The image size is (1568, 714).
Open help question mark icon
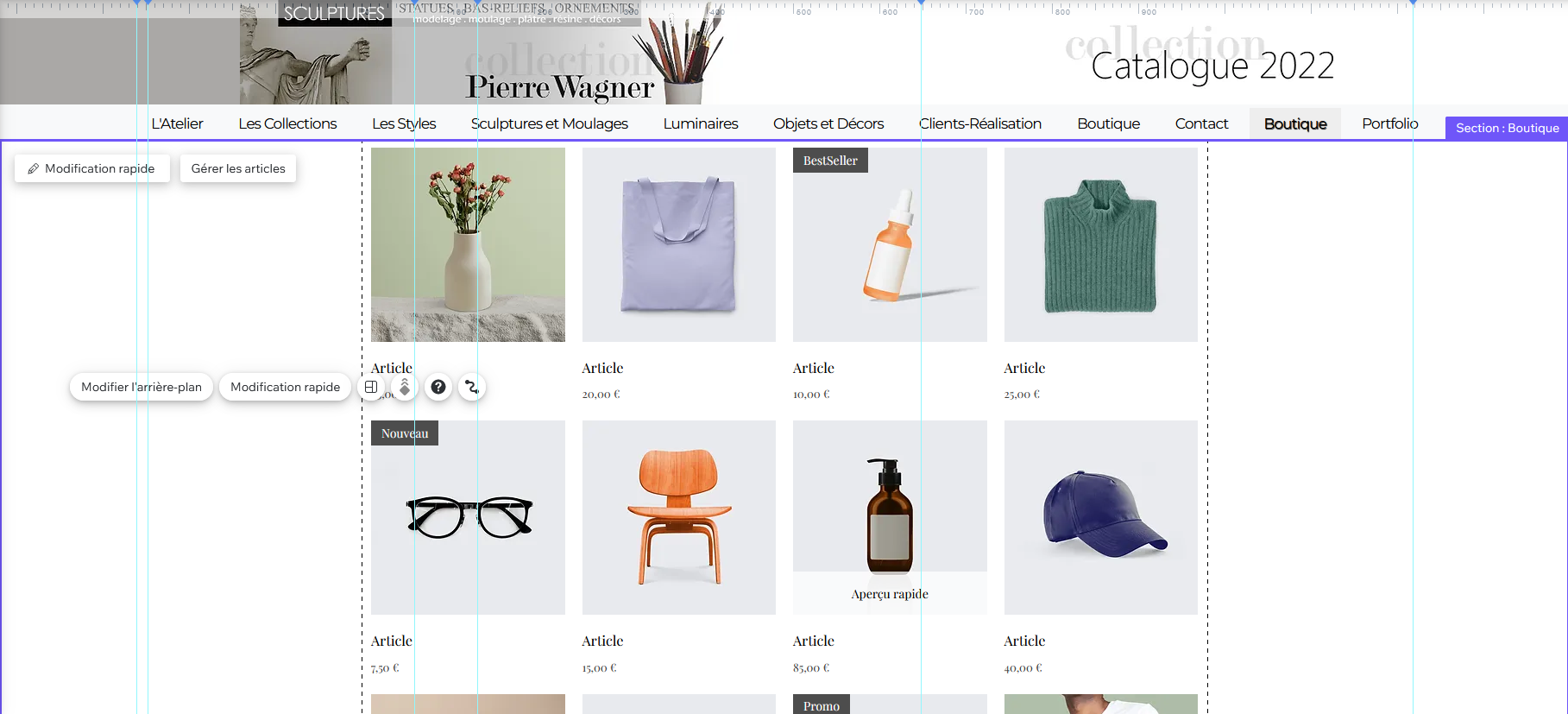[438, 387]
